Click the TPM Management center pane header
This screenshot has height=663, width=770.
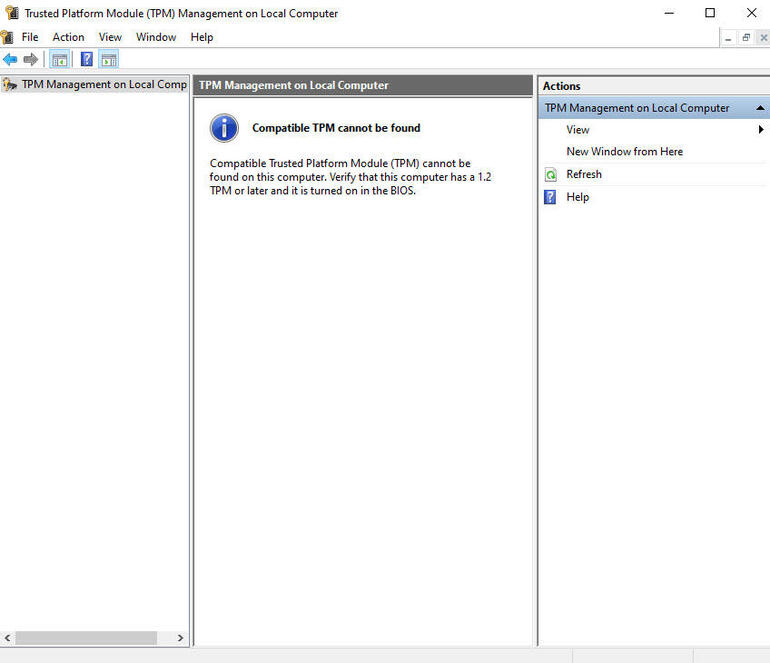click(363, 85)
